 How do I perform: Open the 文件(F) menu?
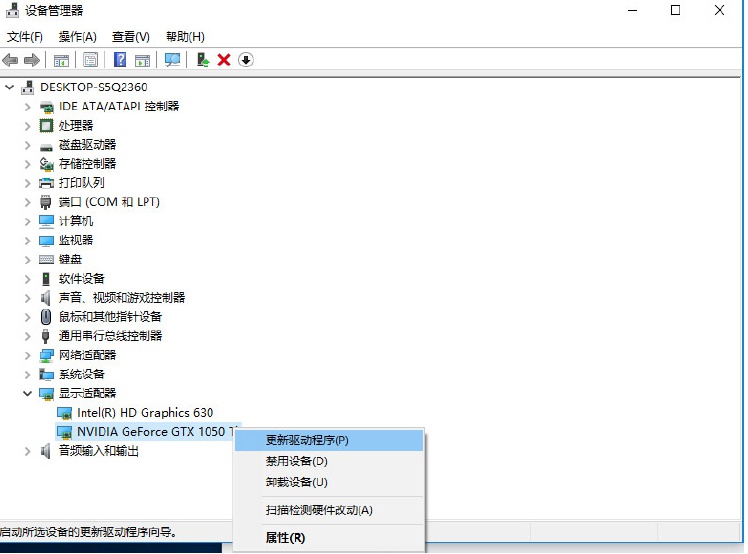tap(25, 37)
